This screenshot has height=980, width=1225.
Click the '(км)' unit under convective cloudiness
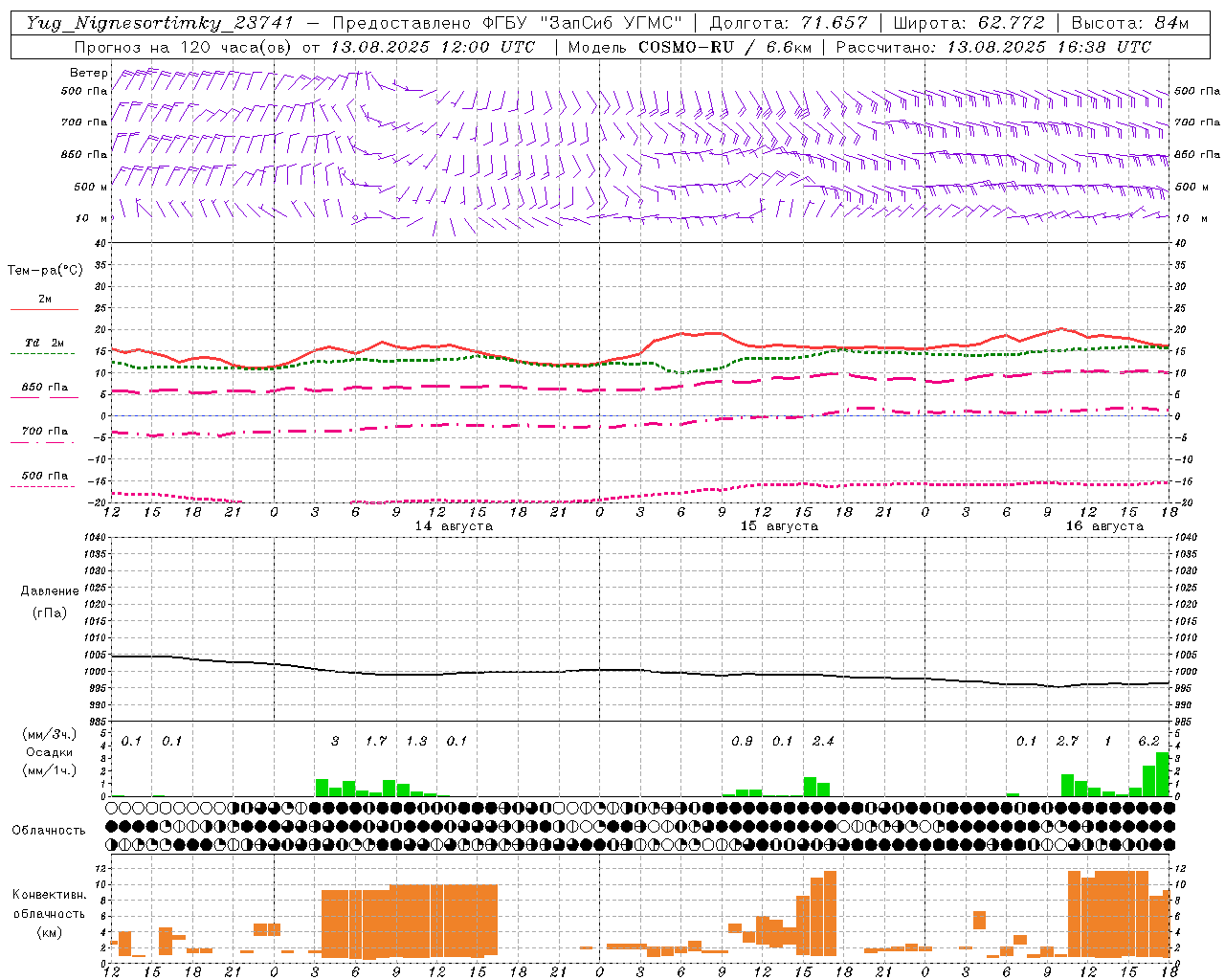tap(50, 931)
